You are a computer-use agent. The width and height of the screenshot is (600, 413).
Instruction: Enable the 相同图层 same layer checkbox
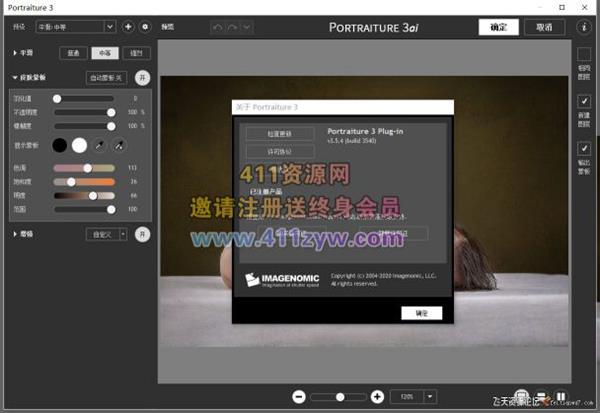point(584,54)
